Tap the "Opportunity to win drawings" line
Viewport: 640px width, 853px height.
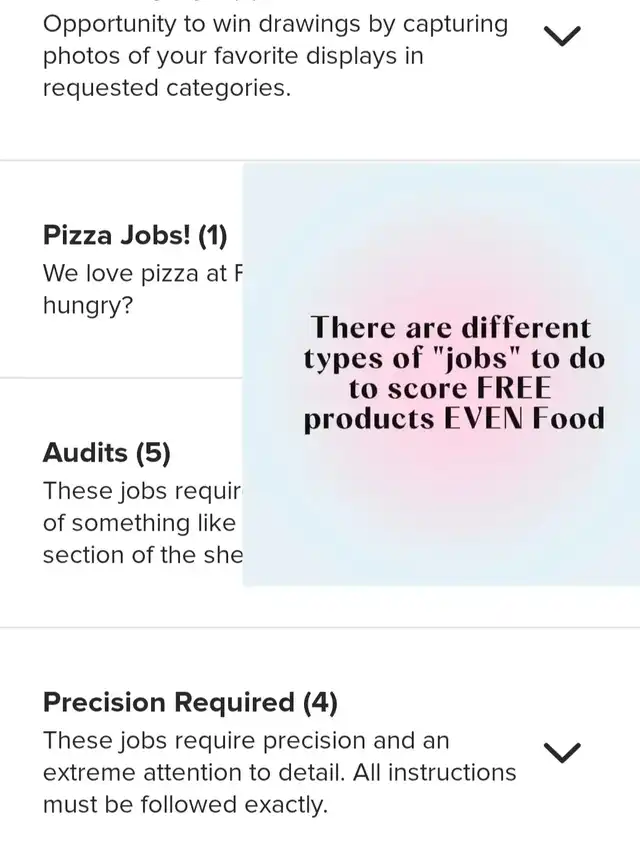(x=275, y=24)
